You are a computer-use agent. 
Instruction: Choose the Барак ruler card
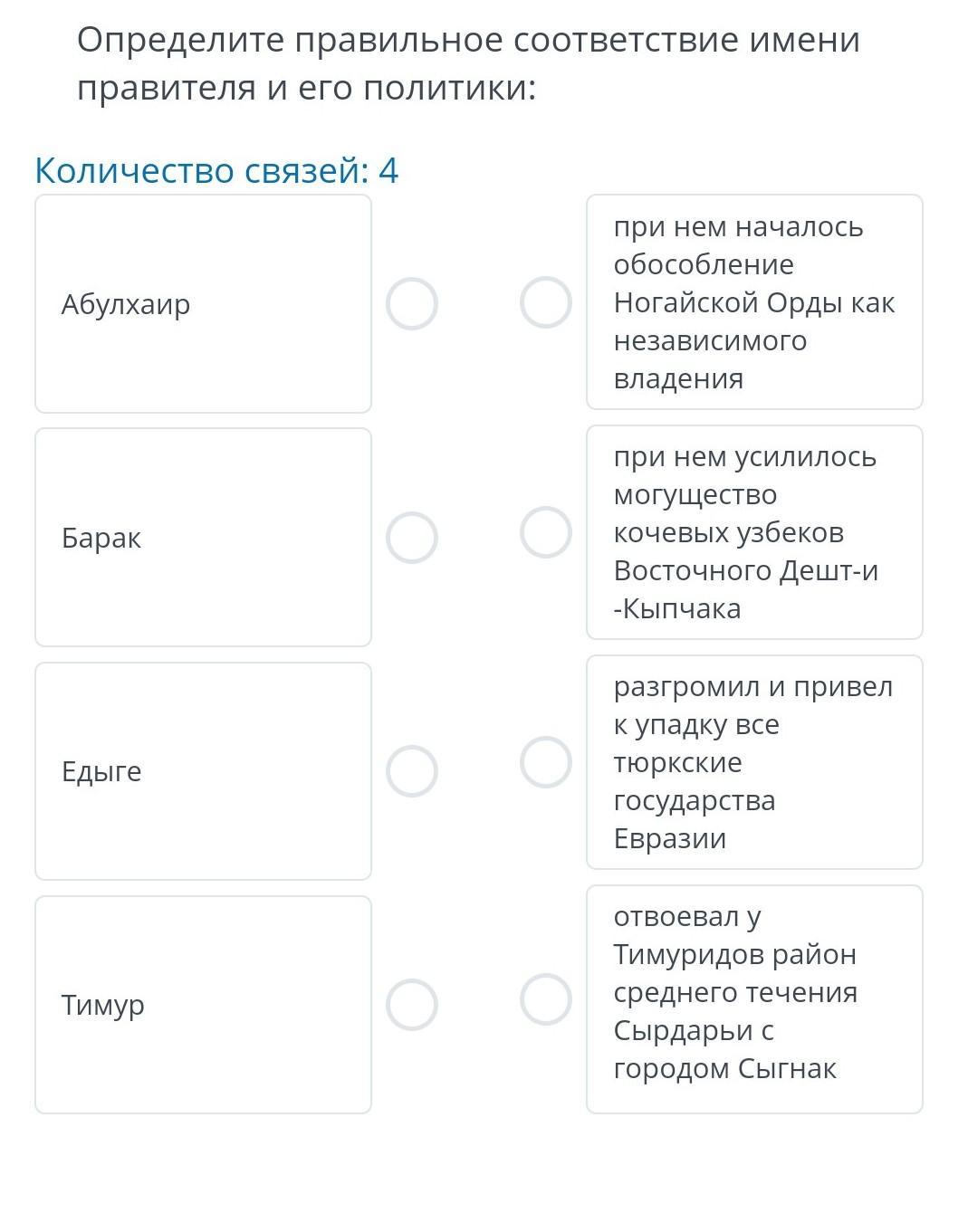pos(203,538)
